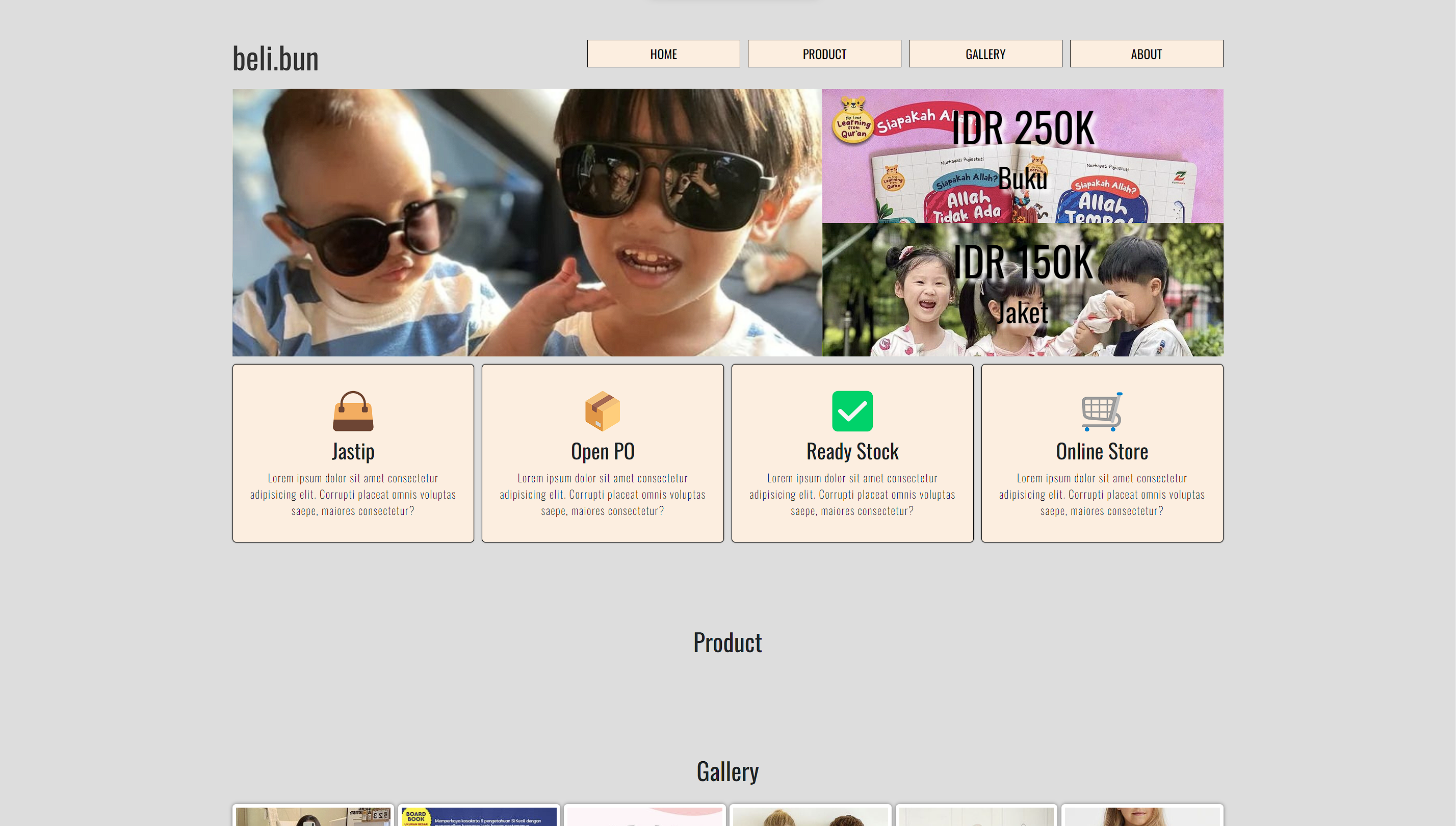1456x826 pixels.
Task: Open the IDR 250K Buku banner
Action: click(x=1022, y=156)
